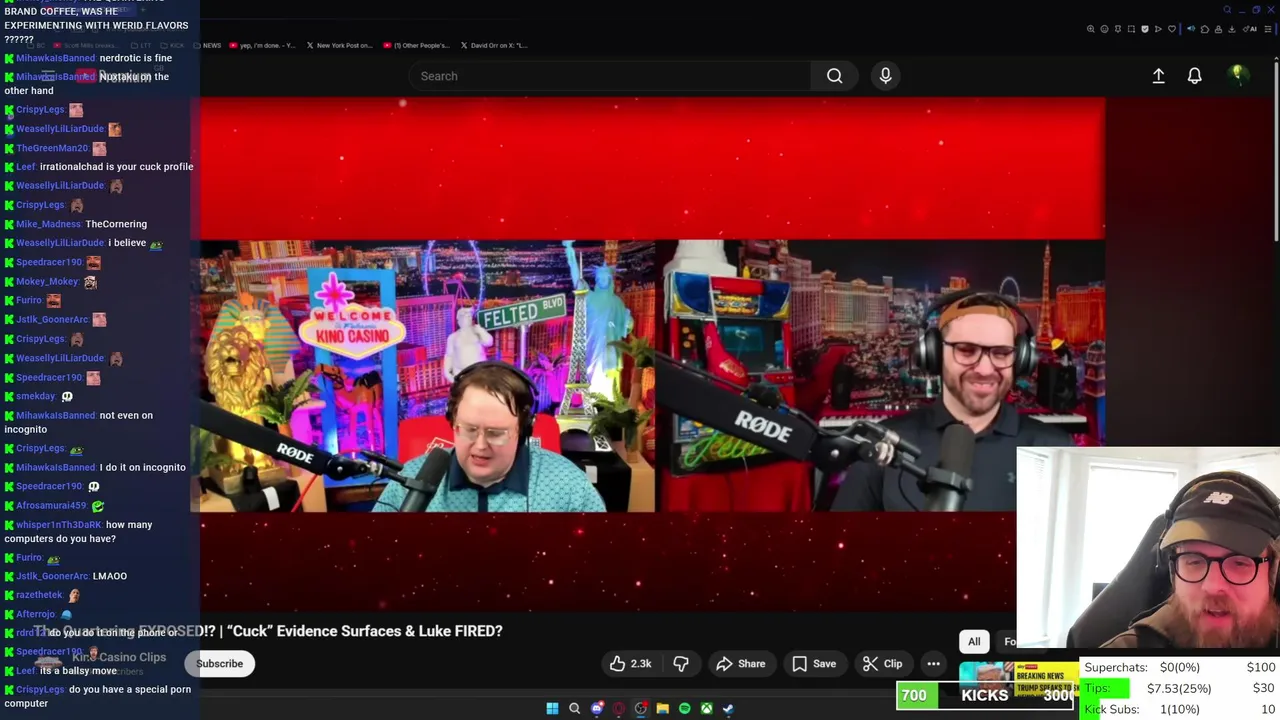1280x720 pixels.
Task: Click the Share button under the video
Action: tap(741, 664)
